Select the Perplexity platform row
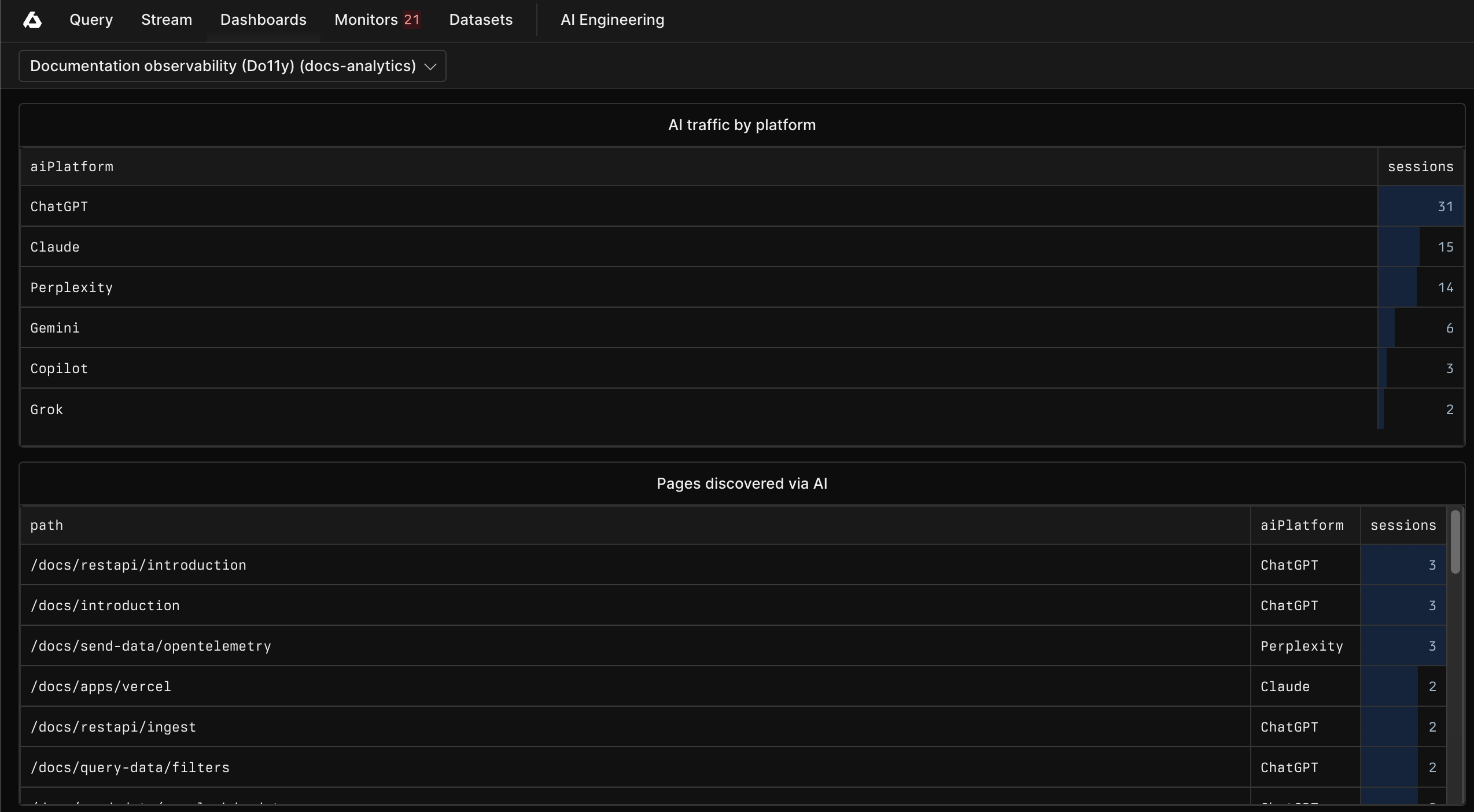The image size is (1474, 812). 742,287
